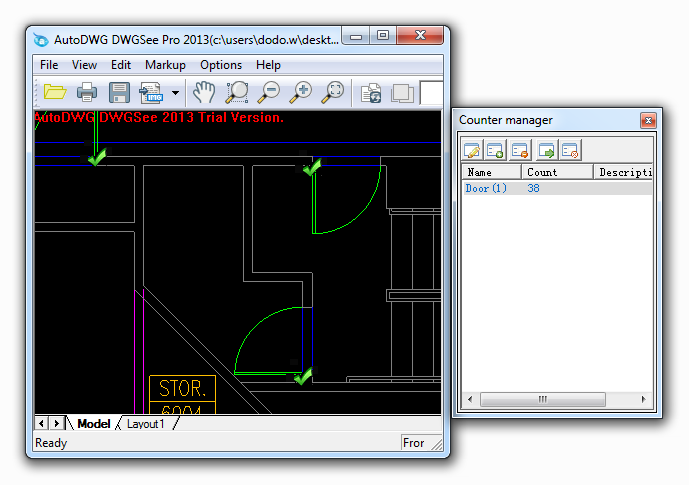
Task: Open the Options menu
Action: coord(221,65)
